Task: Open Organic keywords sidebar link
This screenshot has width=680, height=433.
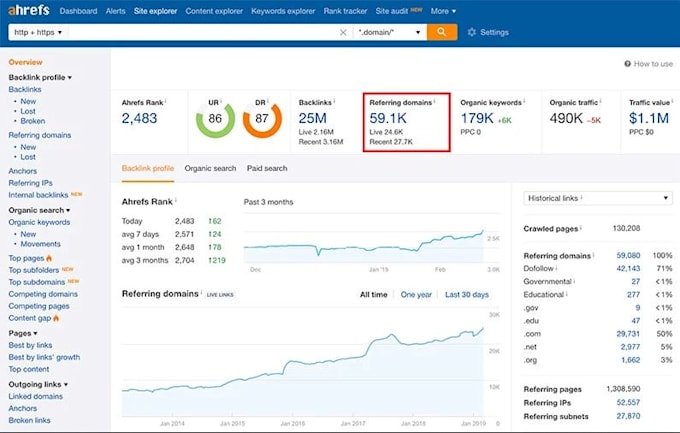Action: point(39,222)
